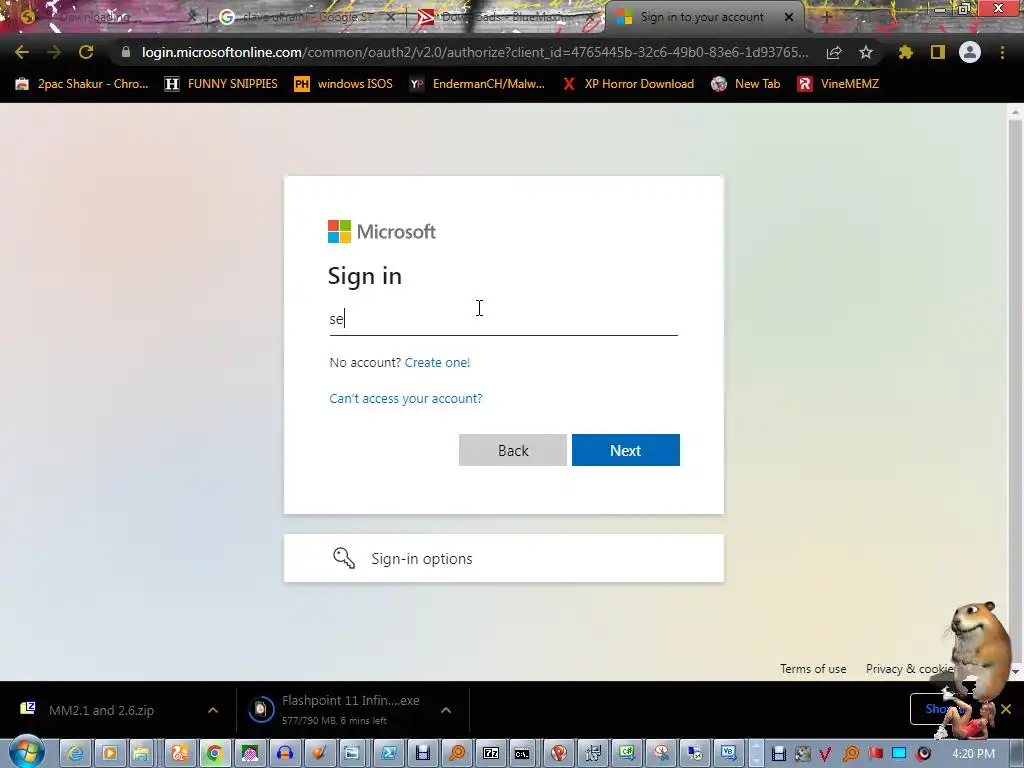This screenshot has height=768, width=1024.
Task: Expand options for Flashpoint 11 Infin...exe download
Action: pos(446,710)
